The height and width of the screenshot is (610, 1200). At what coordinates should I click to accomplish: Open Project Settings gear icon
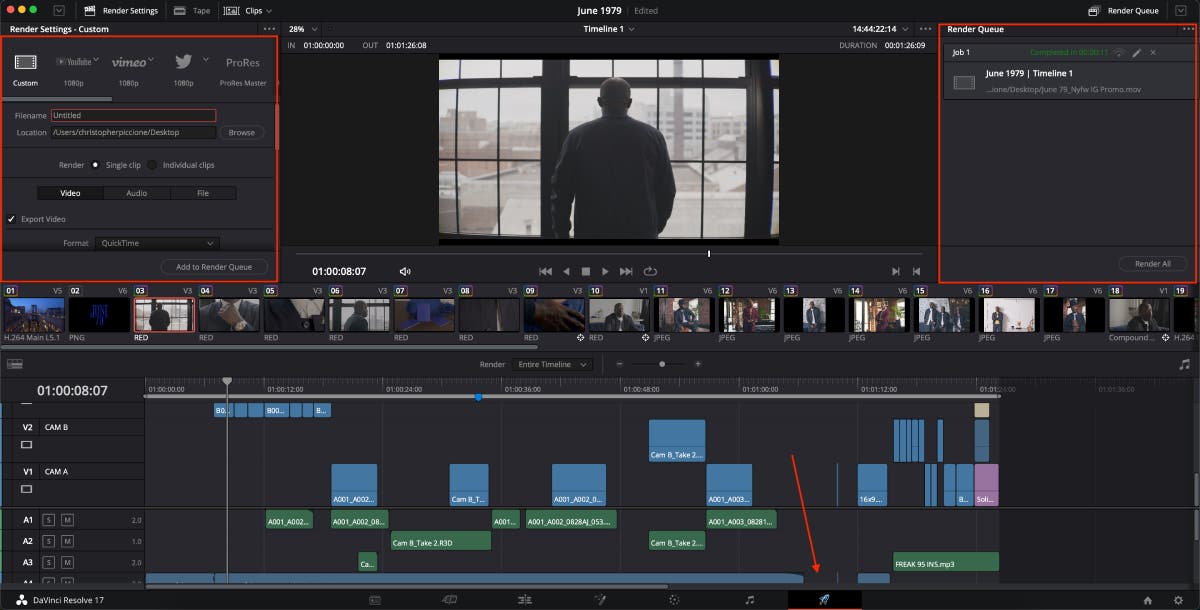[1176, 600]
